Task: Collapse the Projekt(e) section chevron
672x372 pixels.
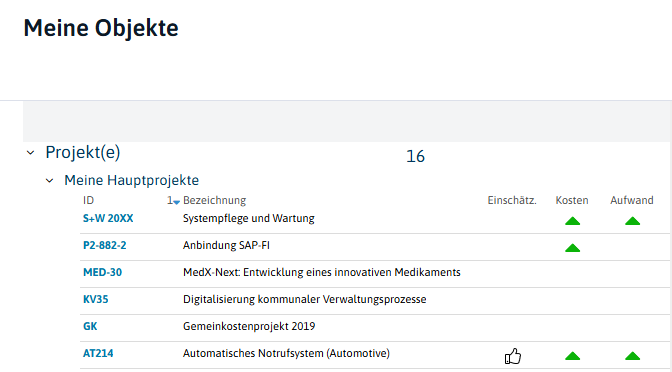Action: (30, 153)
